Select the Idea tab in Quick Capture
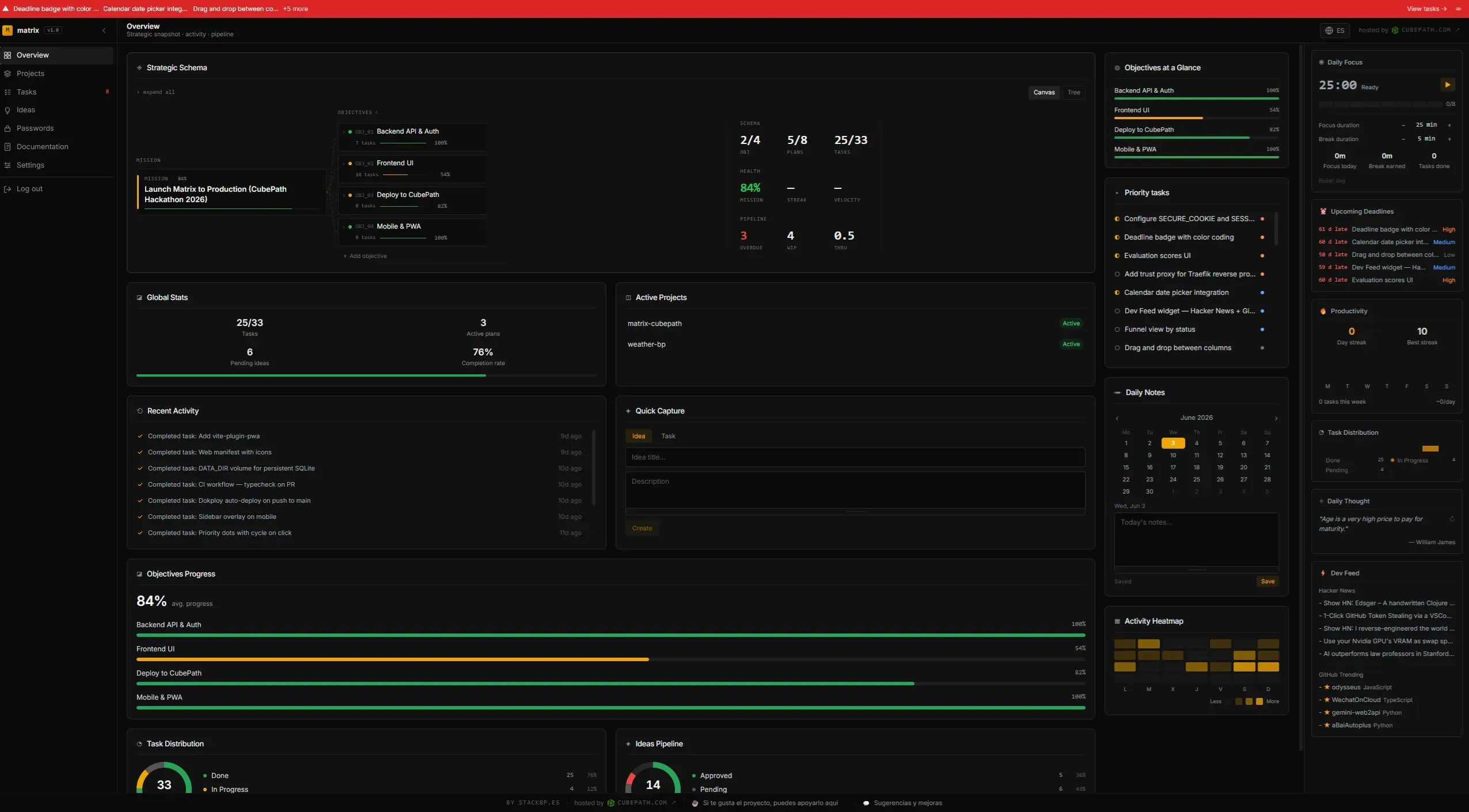The image size is (1469, 812). (639, 436)
